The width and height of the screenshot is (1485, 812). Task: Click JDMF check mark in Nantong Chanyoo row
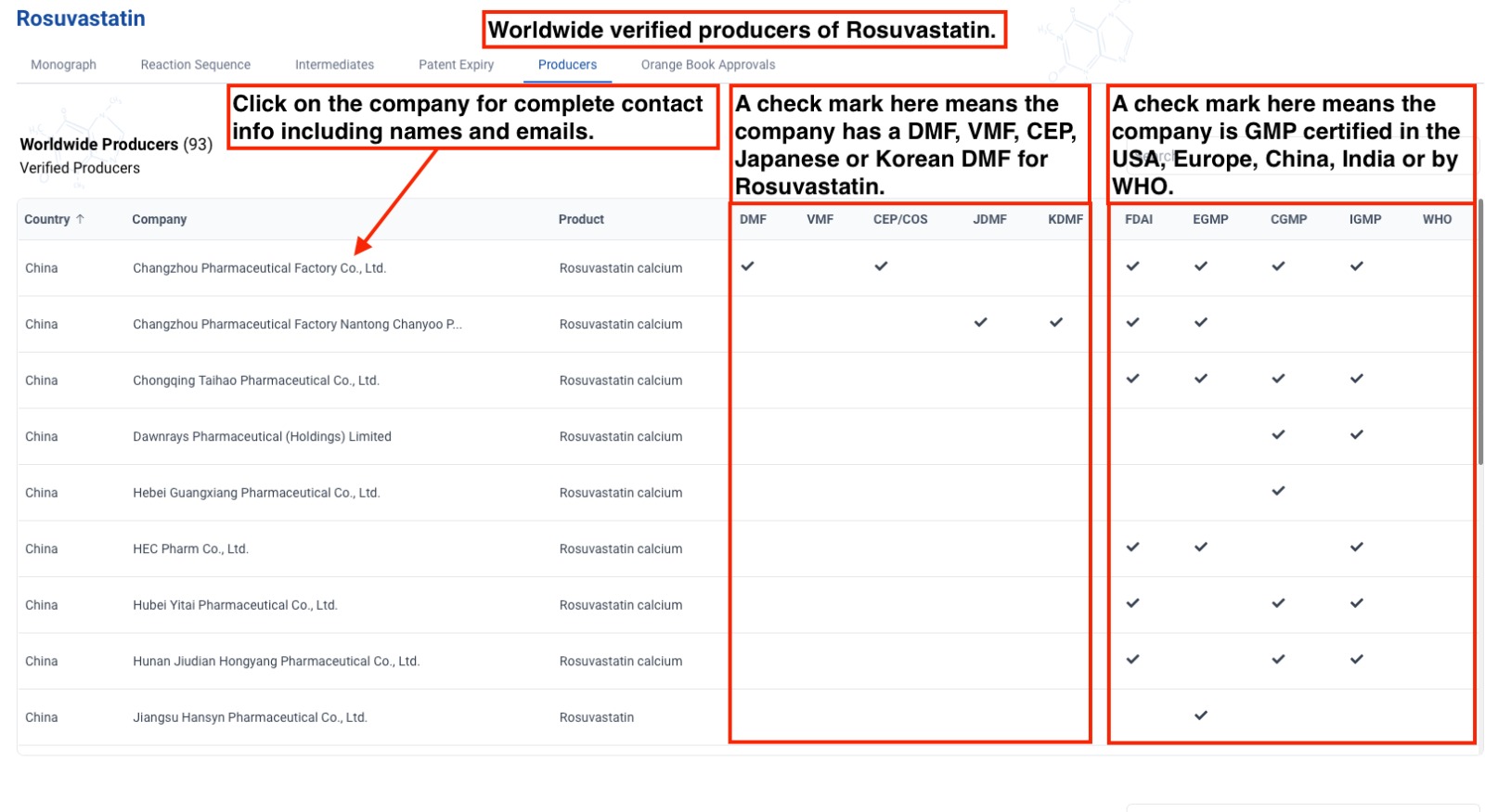click(x=980, y=322)
